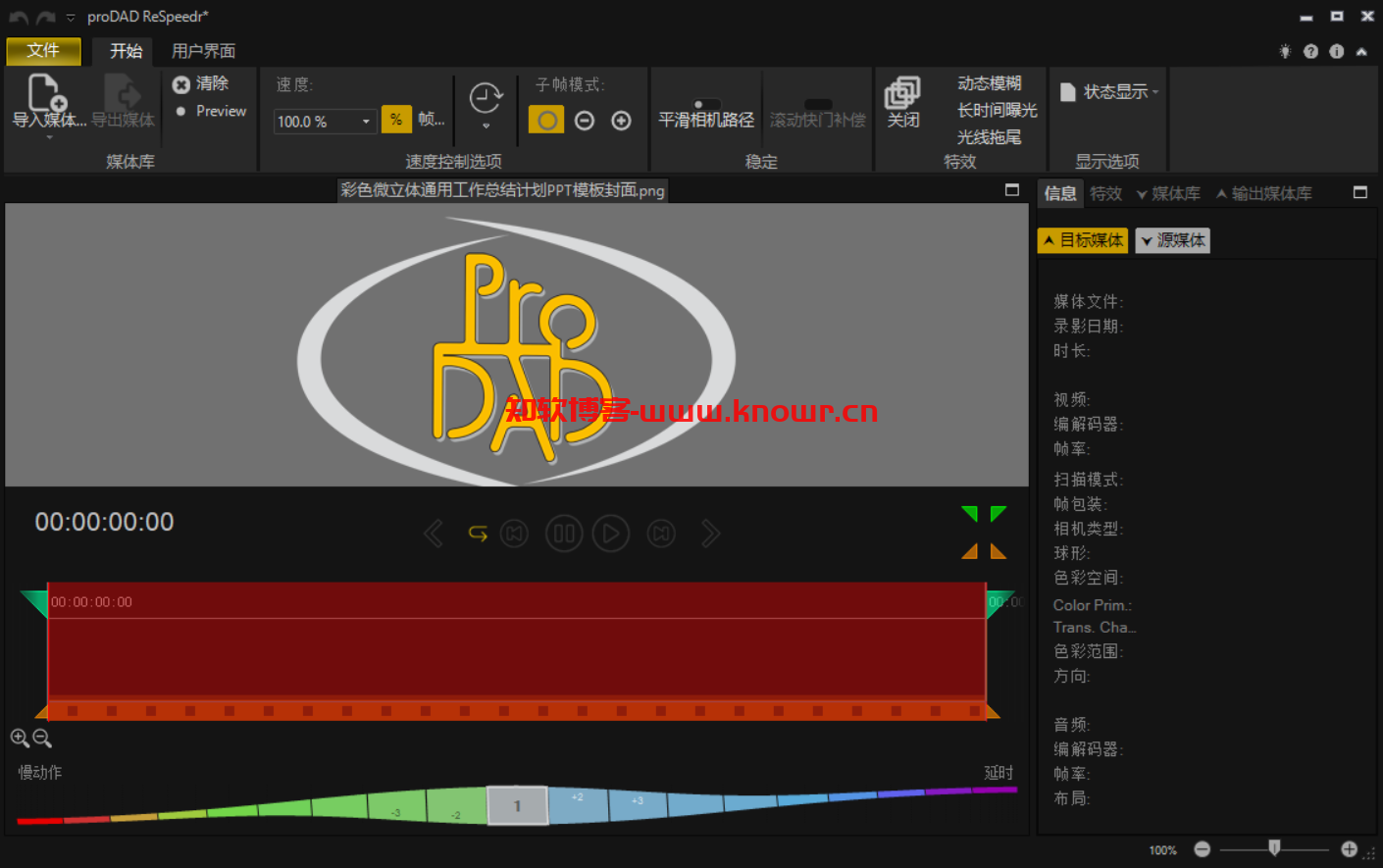Open the Status Display (状态显示) dropdown
This screenshot has height=868, width=1383.
[x=1109, y=92]
